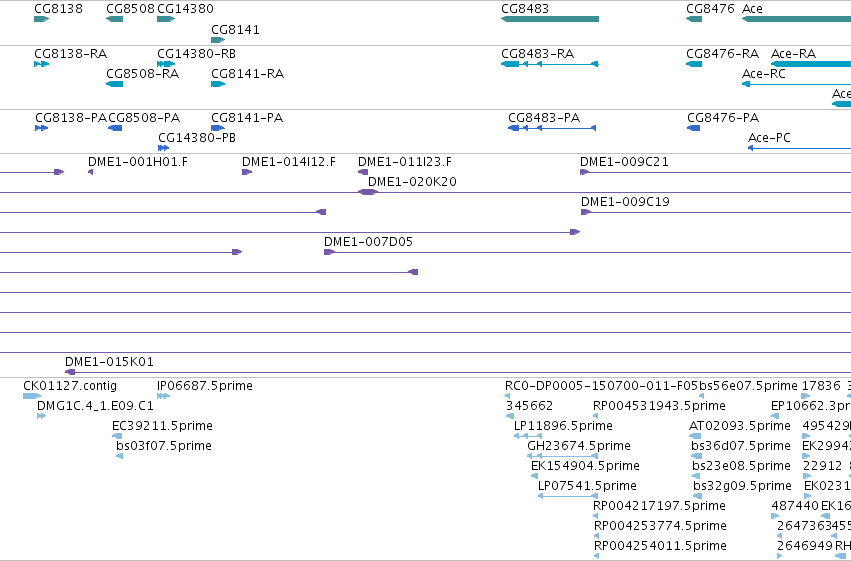Screen dimensions: 851x561
Task: Click EST IP06687.5prime label
Action: tap(205, 386)
